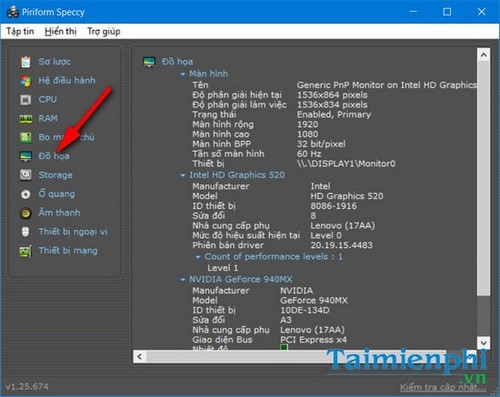This screenshot has width=500, height=397.
Task: Maximize the Piriform Speccy window
Action: tap(447, 12)
